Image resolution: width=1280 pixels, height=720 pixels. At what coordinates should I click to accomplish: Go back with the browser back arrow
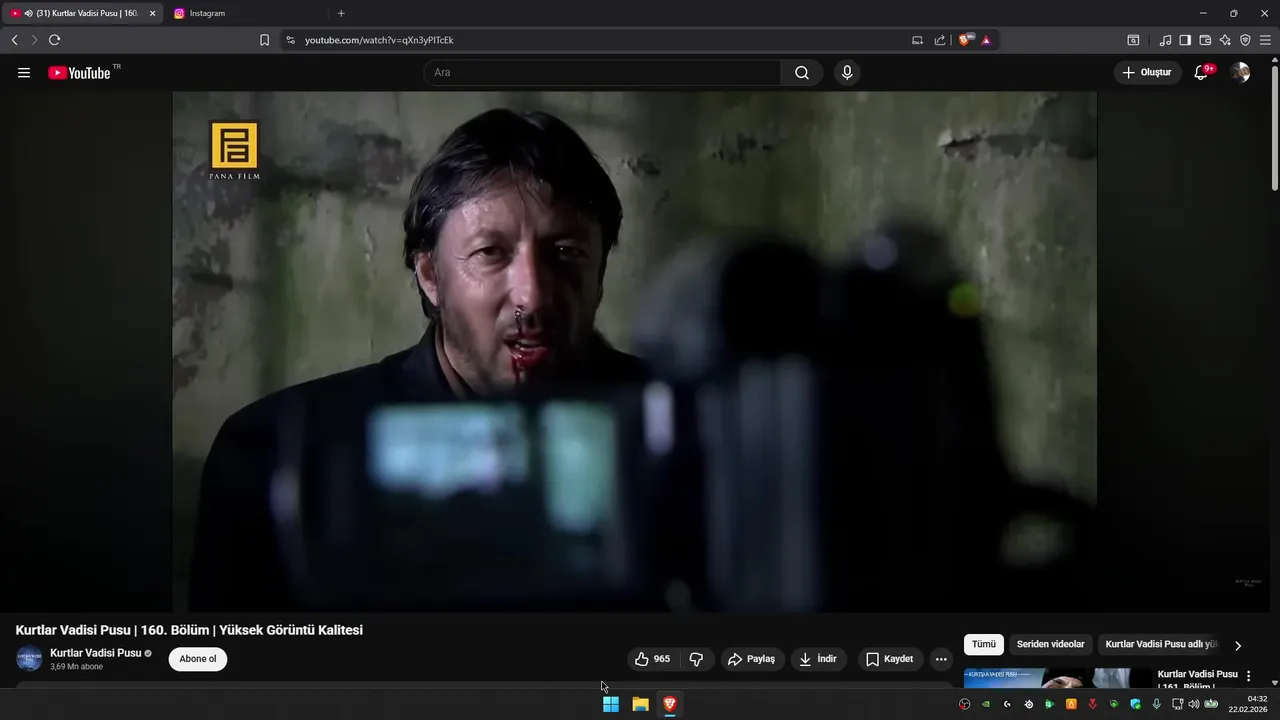[x=14, y=40]
